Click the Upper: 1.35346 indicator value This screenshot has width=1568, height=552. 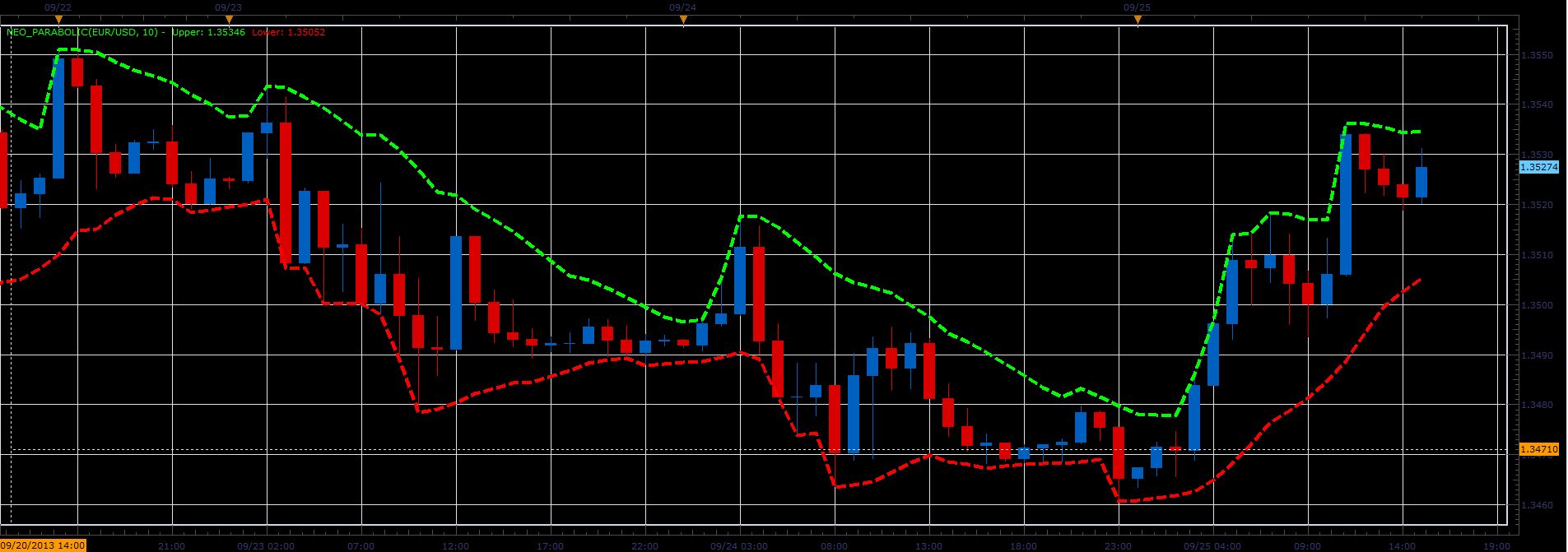pos(208,33)
